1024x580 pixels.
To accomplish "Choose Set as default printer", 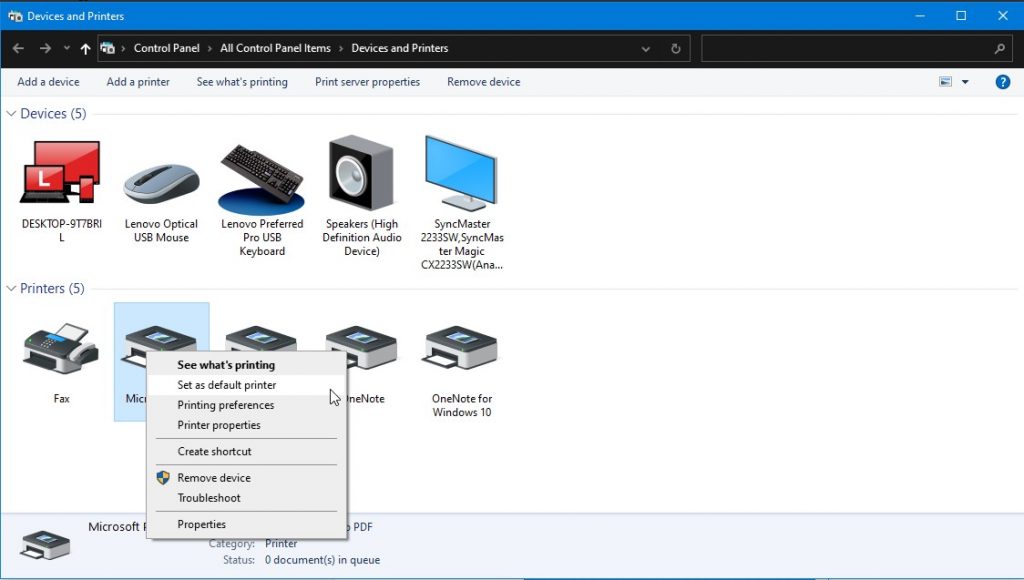I will pos(247,385).
